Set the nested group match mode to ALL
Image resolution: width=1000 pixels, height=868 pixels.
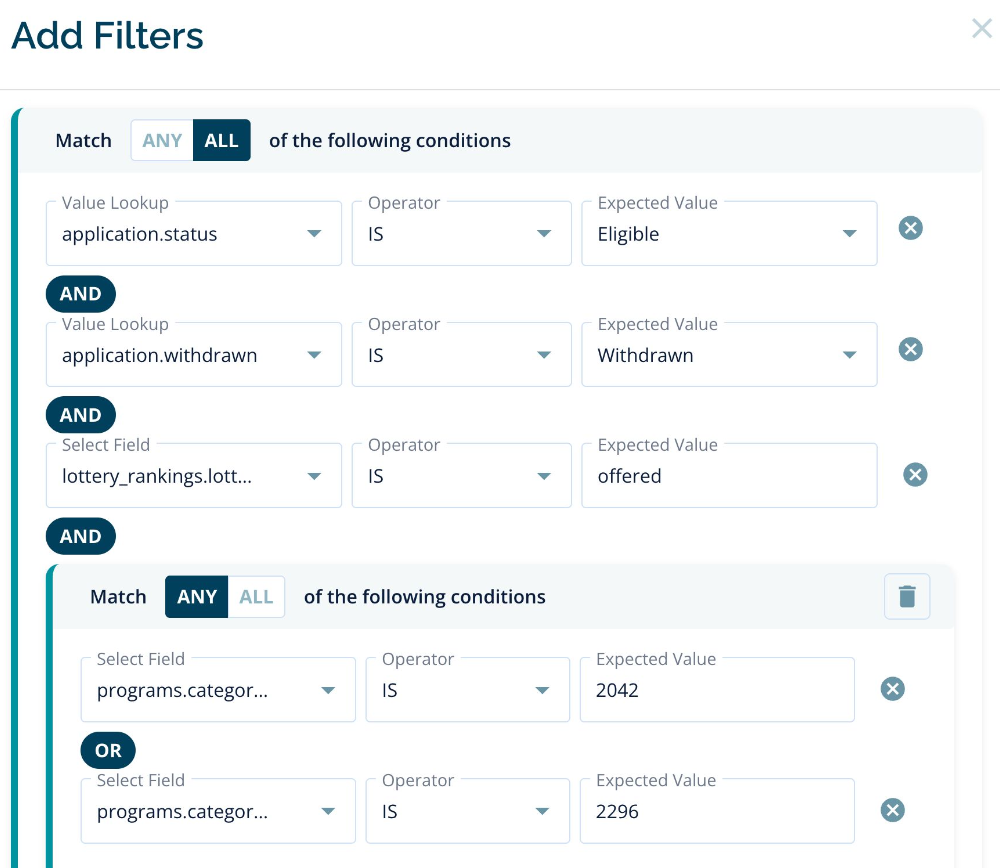coord(256,596)
